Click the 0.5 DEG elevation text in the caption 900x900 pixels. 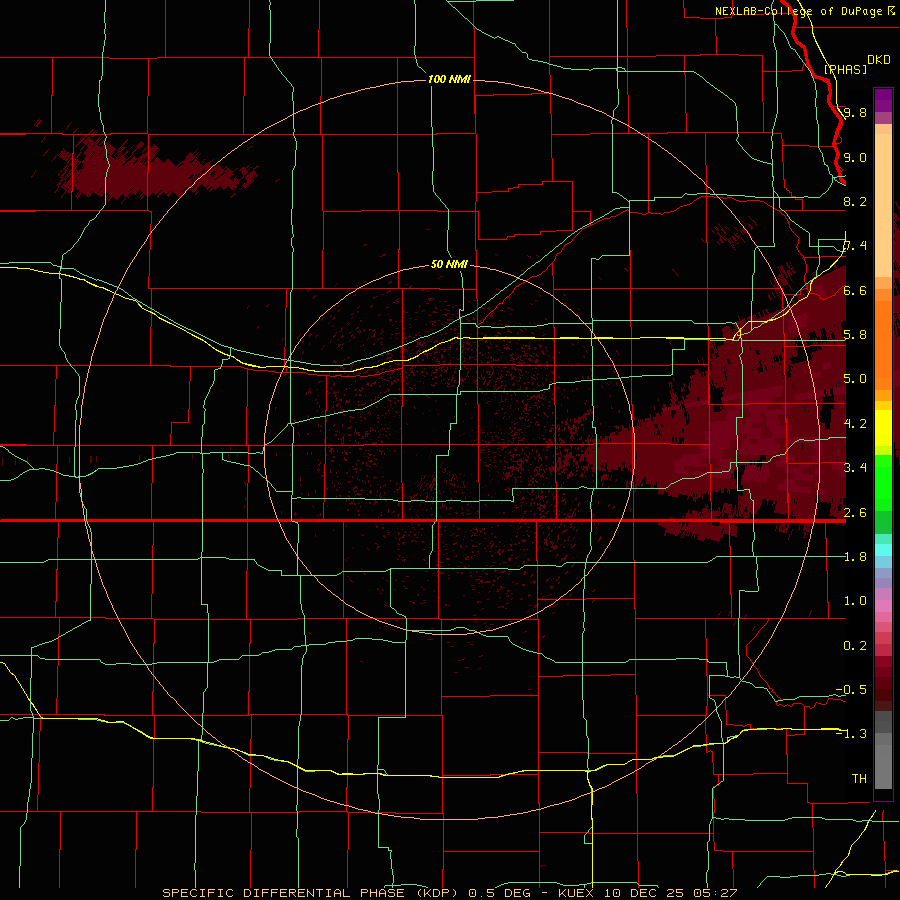[x=497, y=893]
